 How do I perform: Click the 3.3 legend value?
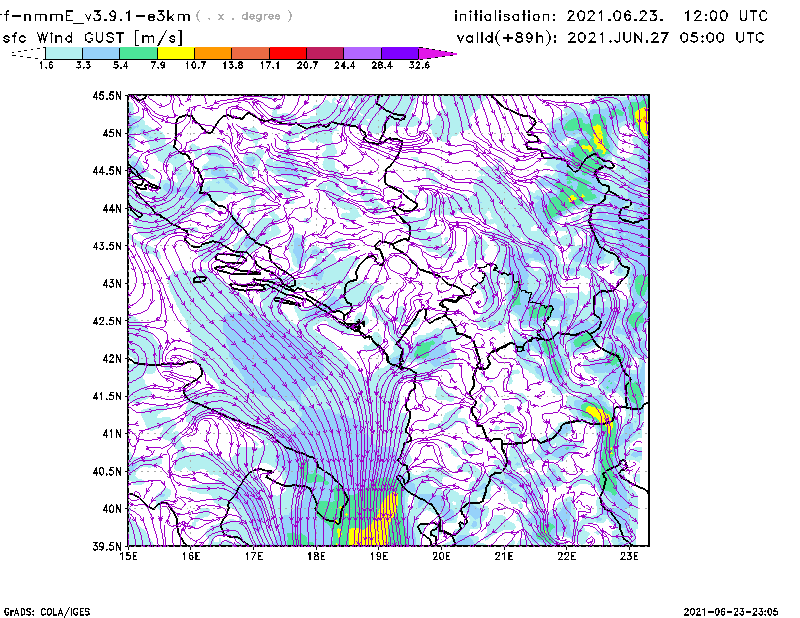pyautogui.click(x=83, y=65)
